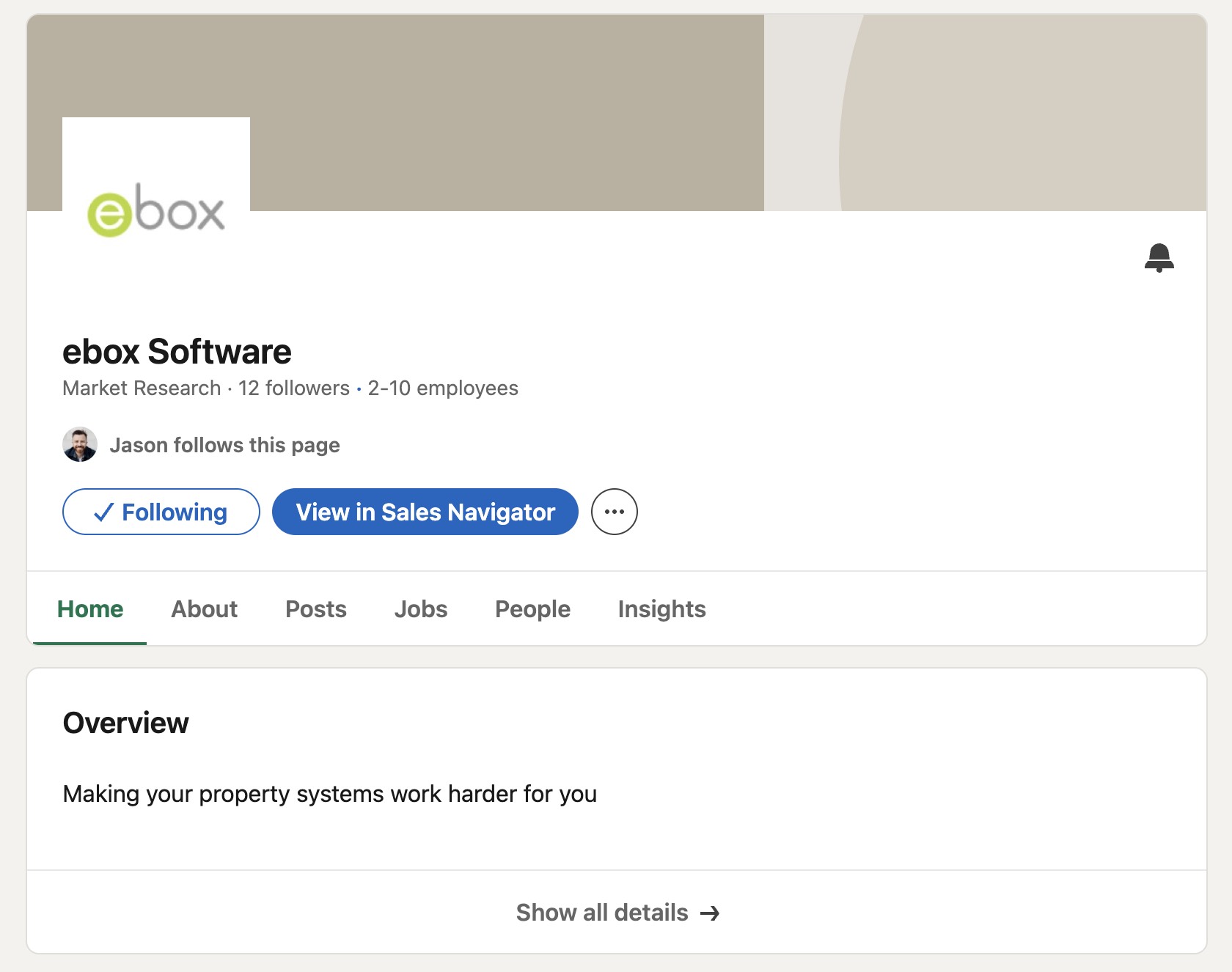
Task: Select the Home tab
Action: [89, 608]
